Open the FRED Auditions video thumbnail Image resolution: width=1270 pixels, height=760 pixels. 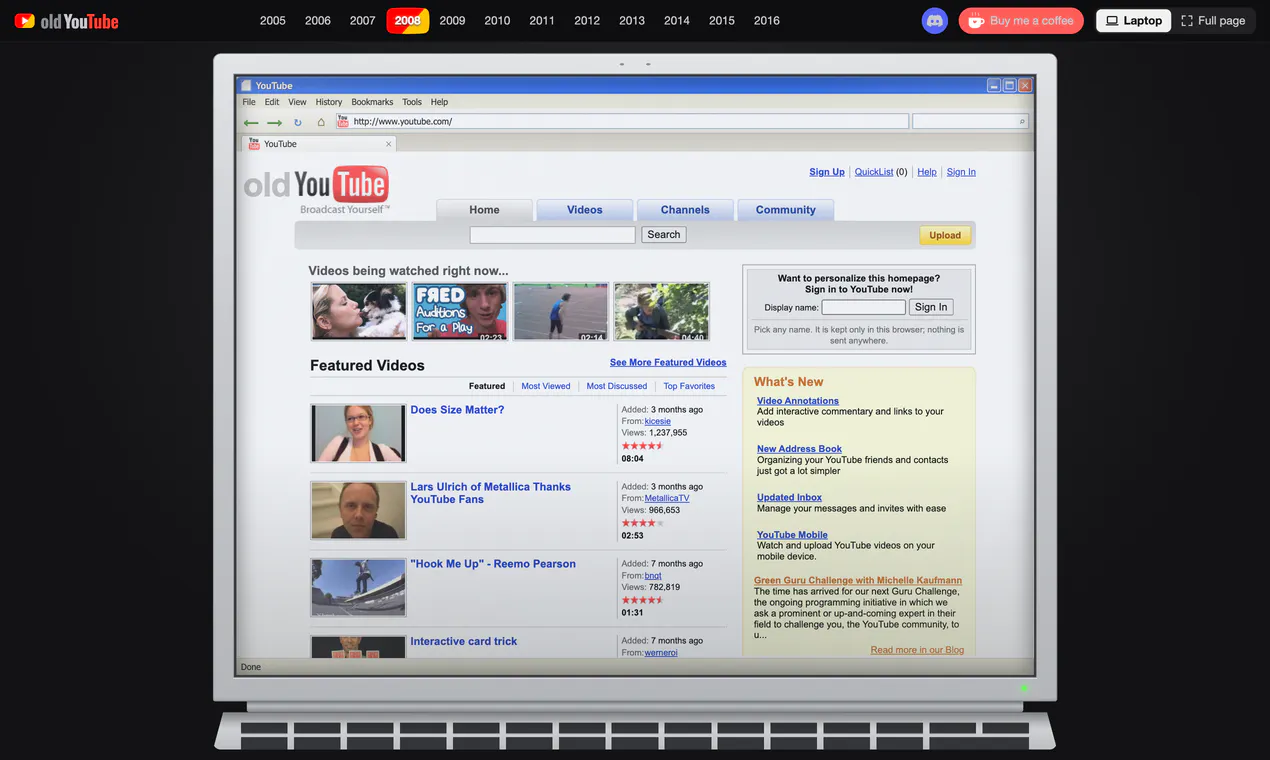tap(460, 312)
